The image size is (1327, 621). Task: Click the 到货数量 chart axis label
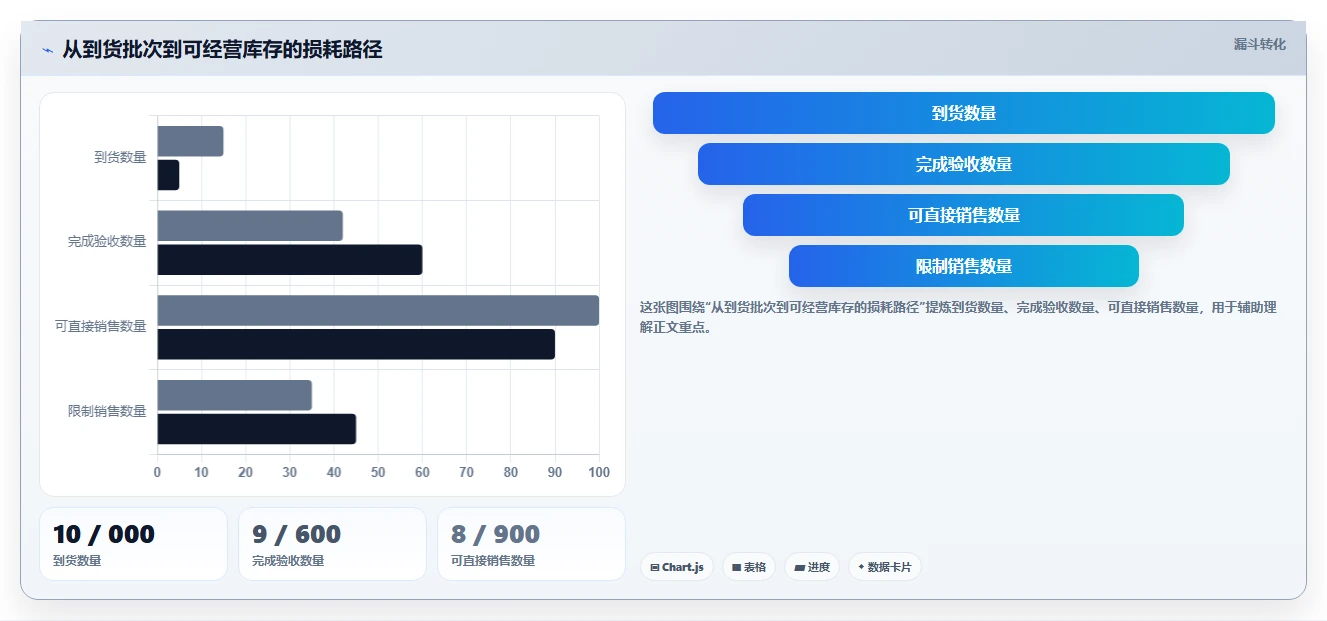point(120,157)
